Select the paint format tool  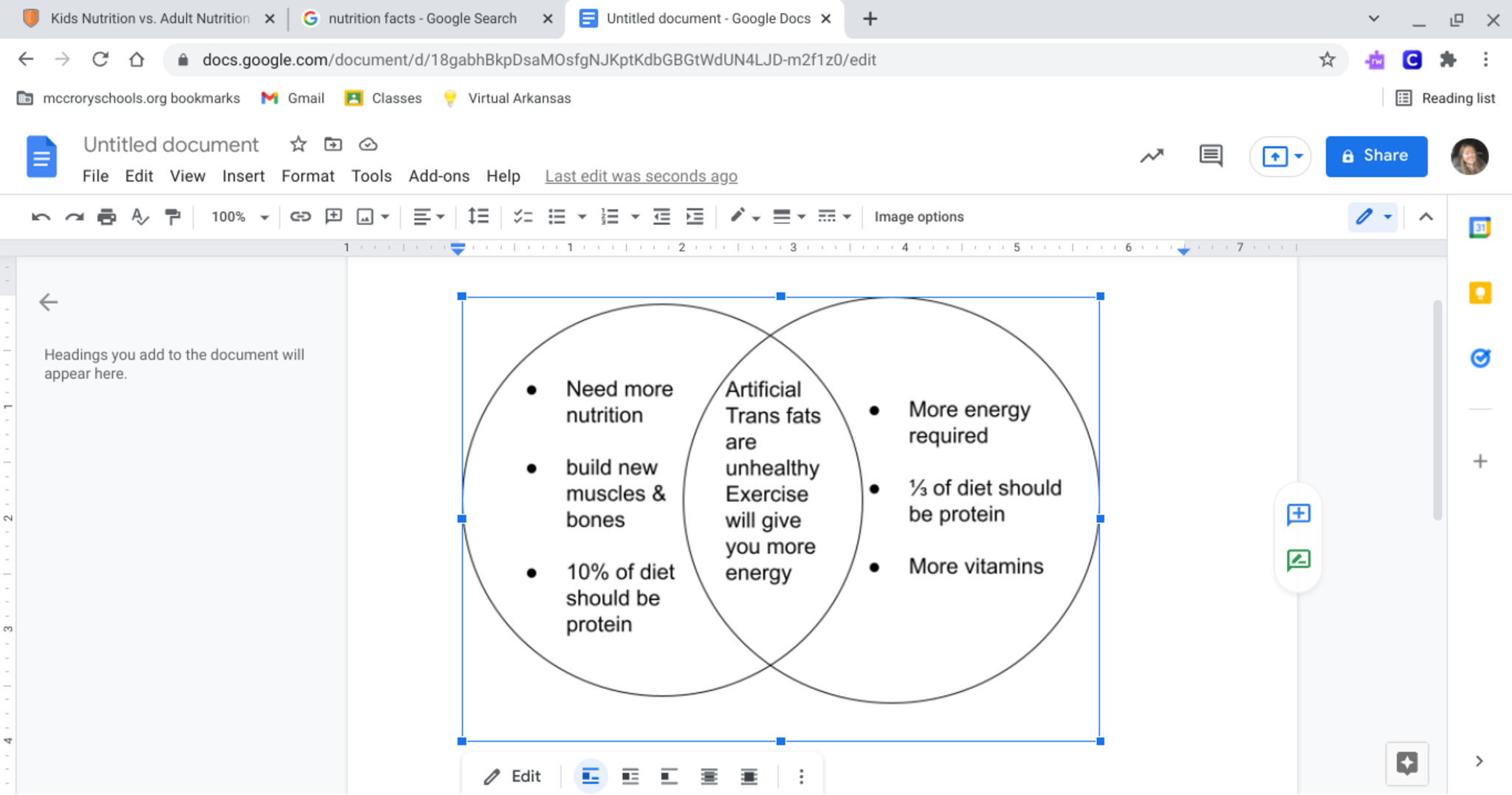173,217
